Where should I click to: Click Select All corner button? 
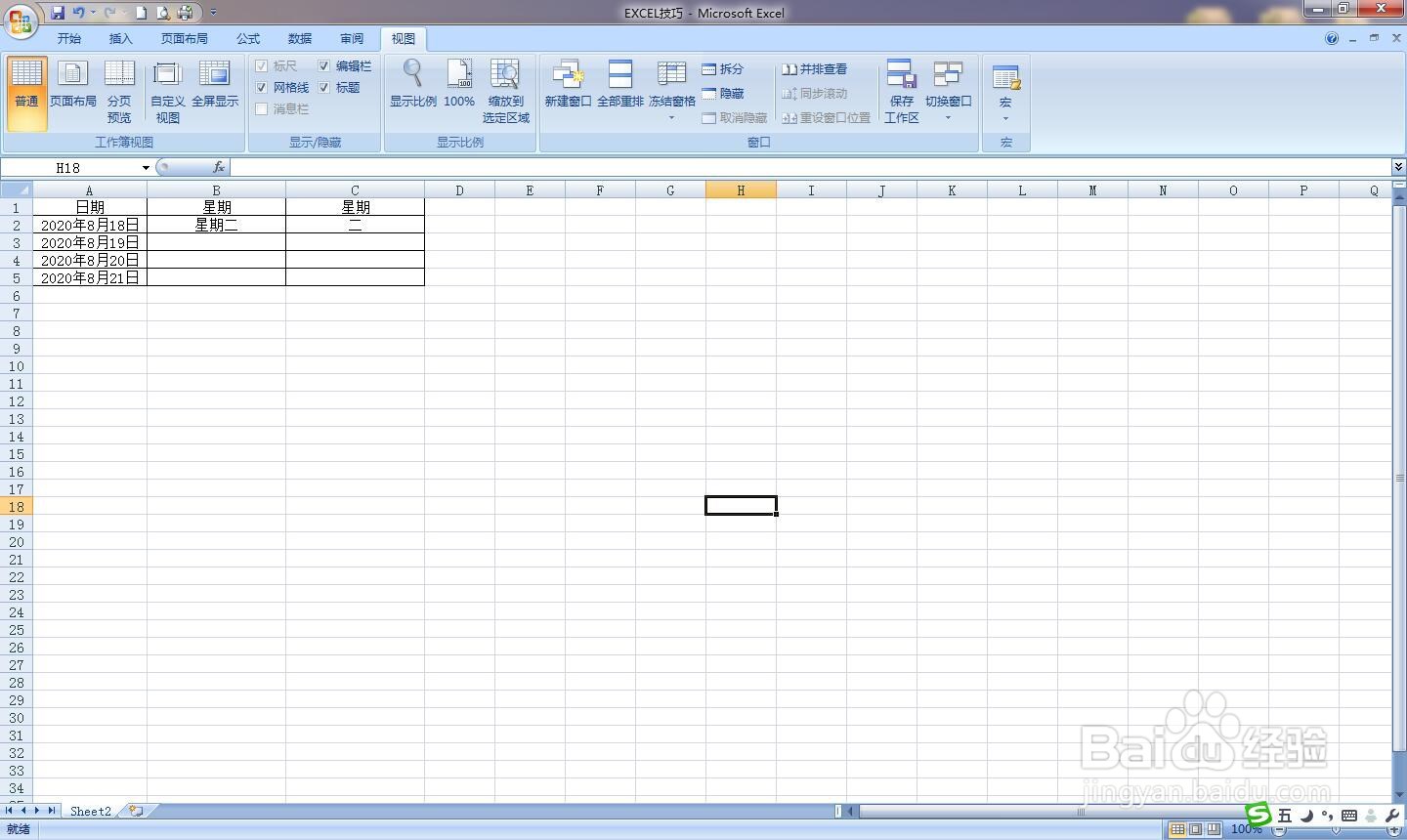tap(16, 189)
